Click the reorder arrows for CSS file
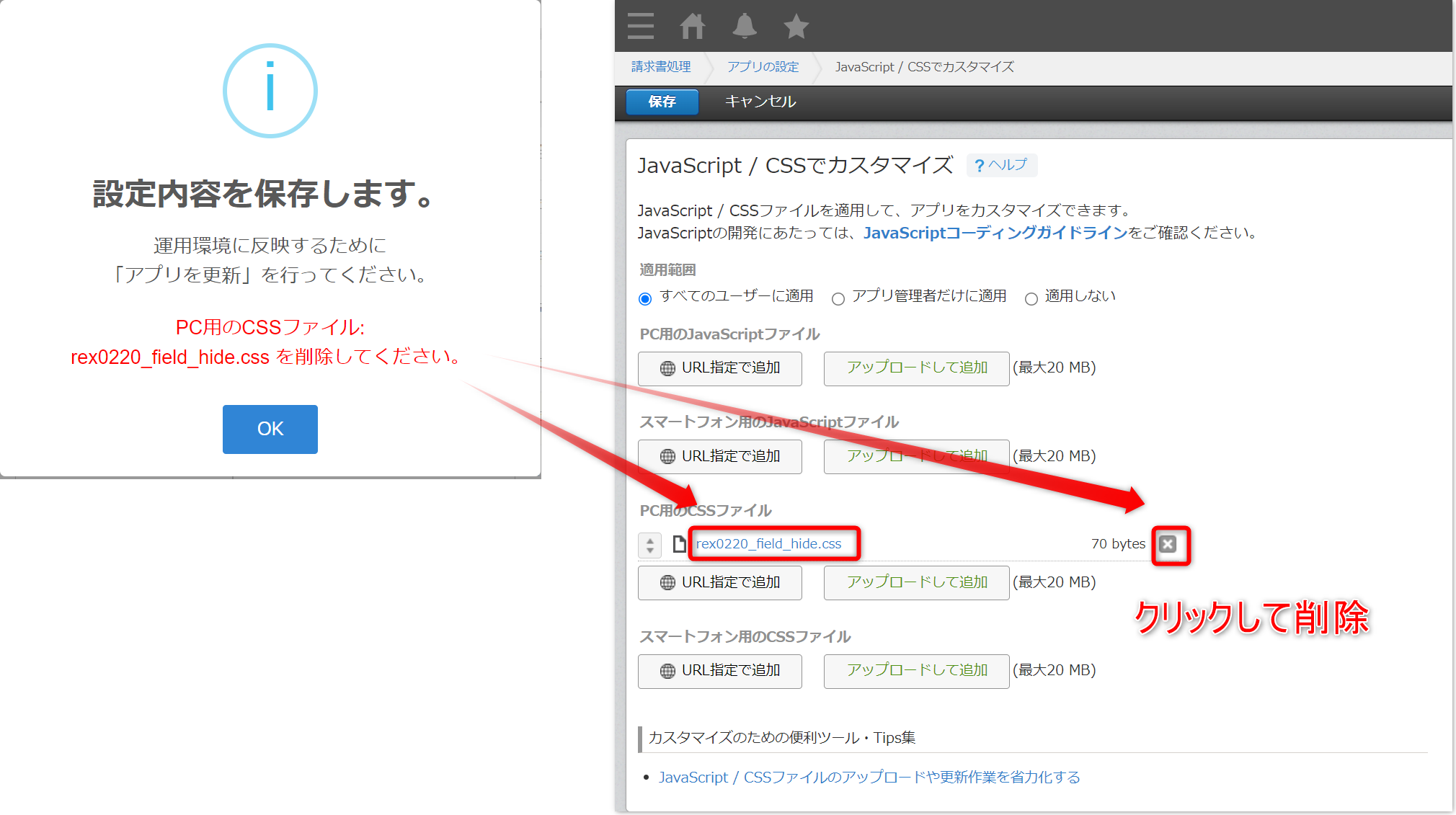 (x=649, y=545)
